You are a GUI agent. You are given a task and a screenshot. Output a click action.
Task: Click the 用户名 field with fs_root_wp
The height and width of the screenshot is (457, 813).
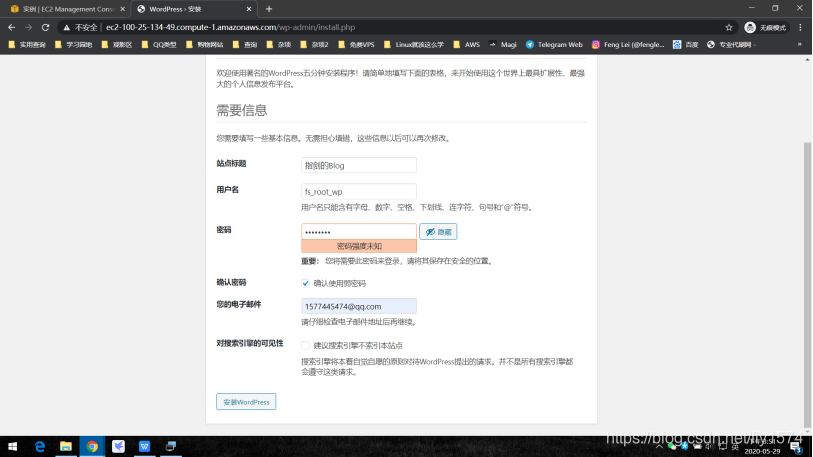pos(359,191)
